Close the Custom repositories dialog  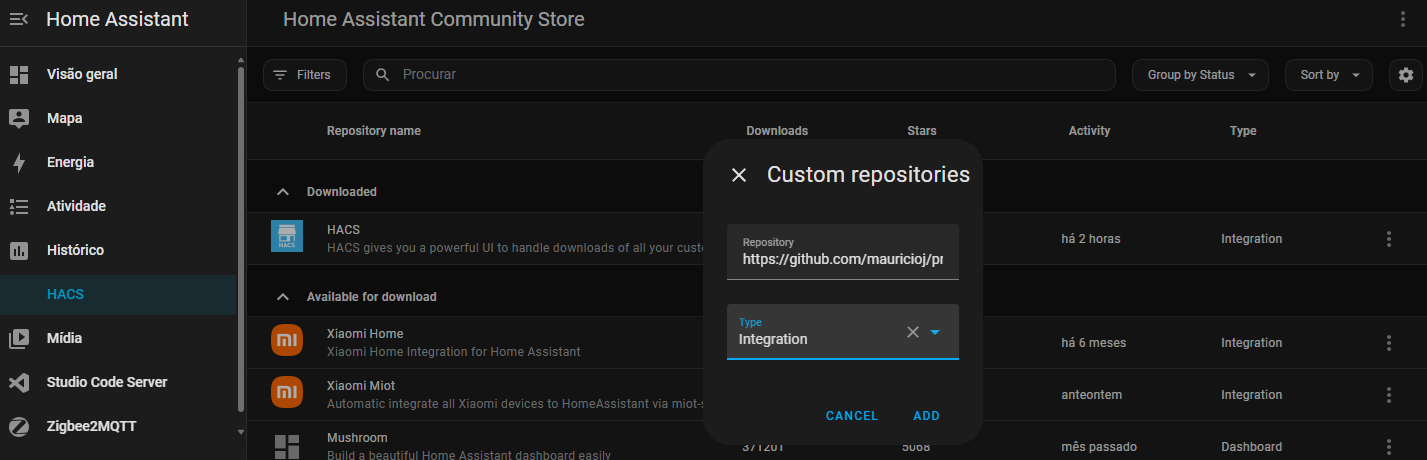point(739,175)
